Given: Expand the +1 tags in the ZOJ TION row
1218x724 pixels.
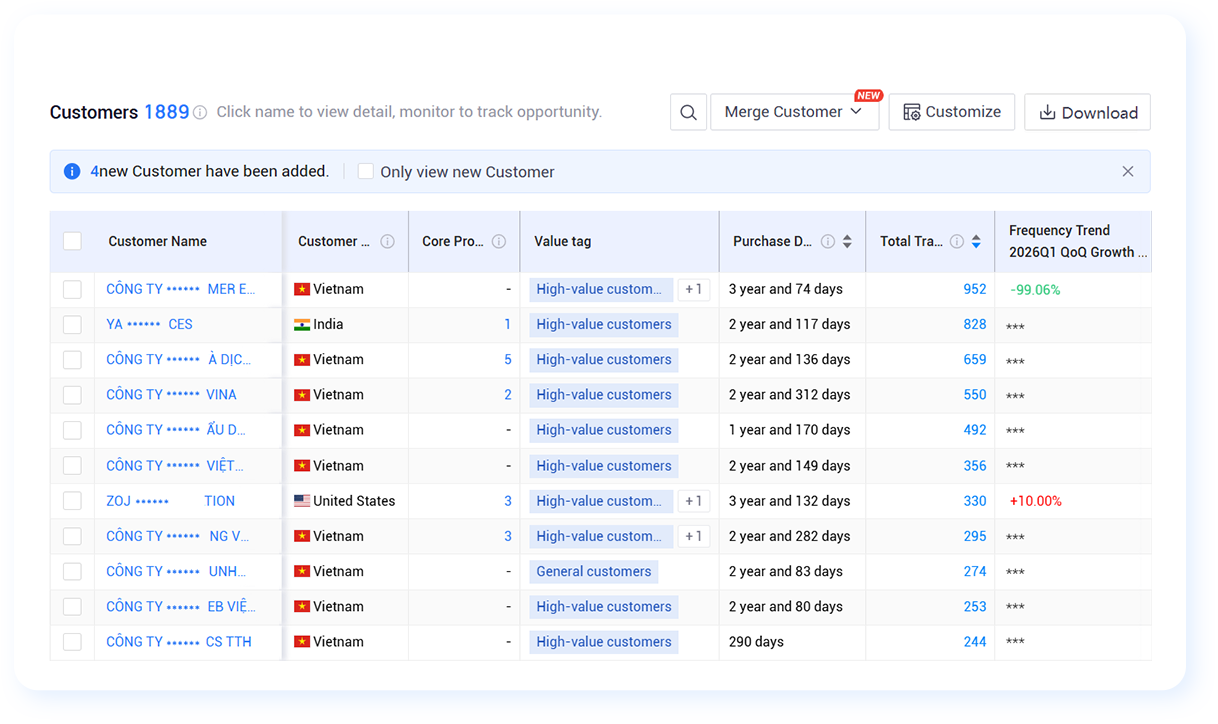Looking at the screenshot, I should point(694,501).
